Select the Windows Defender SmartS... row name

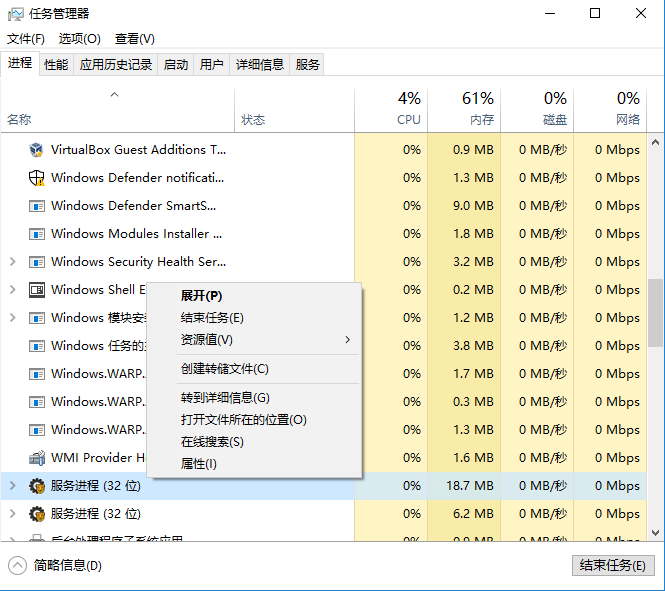134,206
